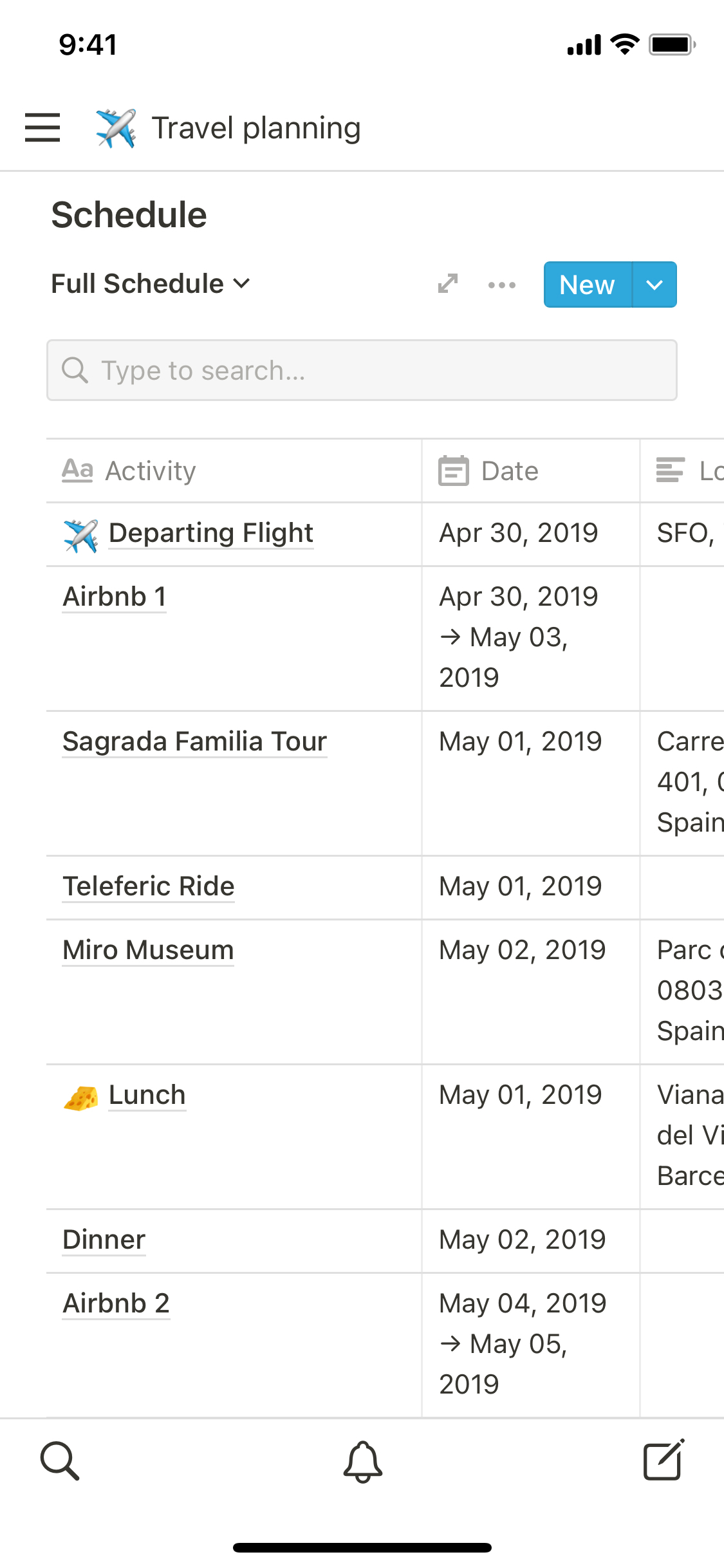
Task: Click the Date column header
Action: click(x=510, y=471)
